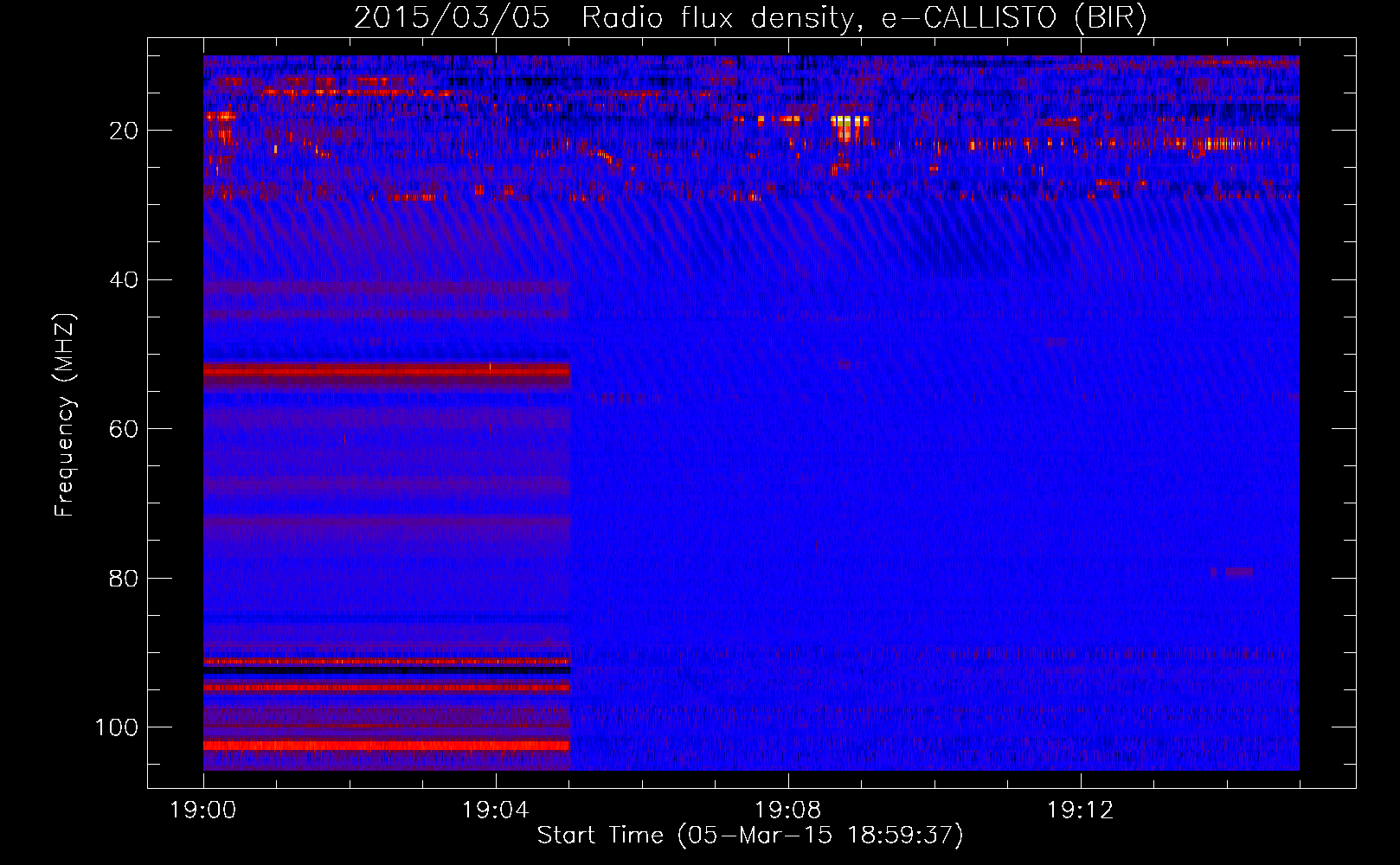The height and width of the screenshot is (865, 1400).
Task: Click the 'Start Time (05-Mar-15 18:59:37)' label
Action: (x=750, y=836)
